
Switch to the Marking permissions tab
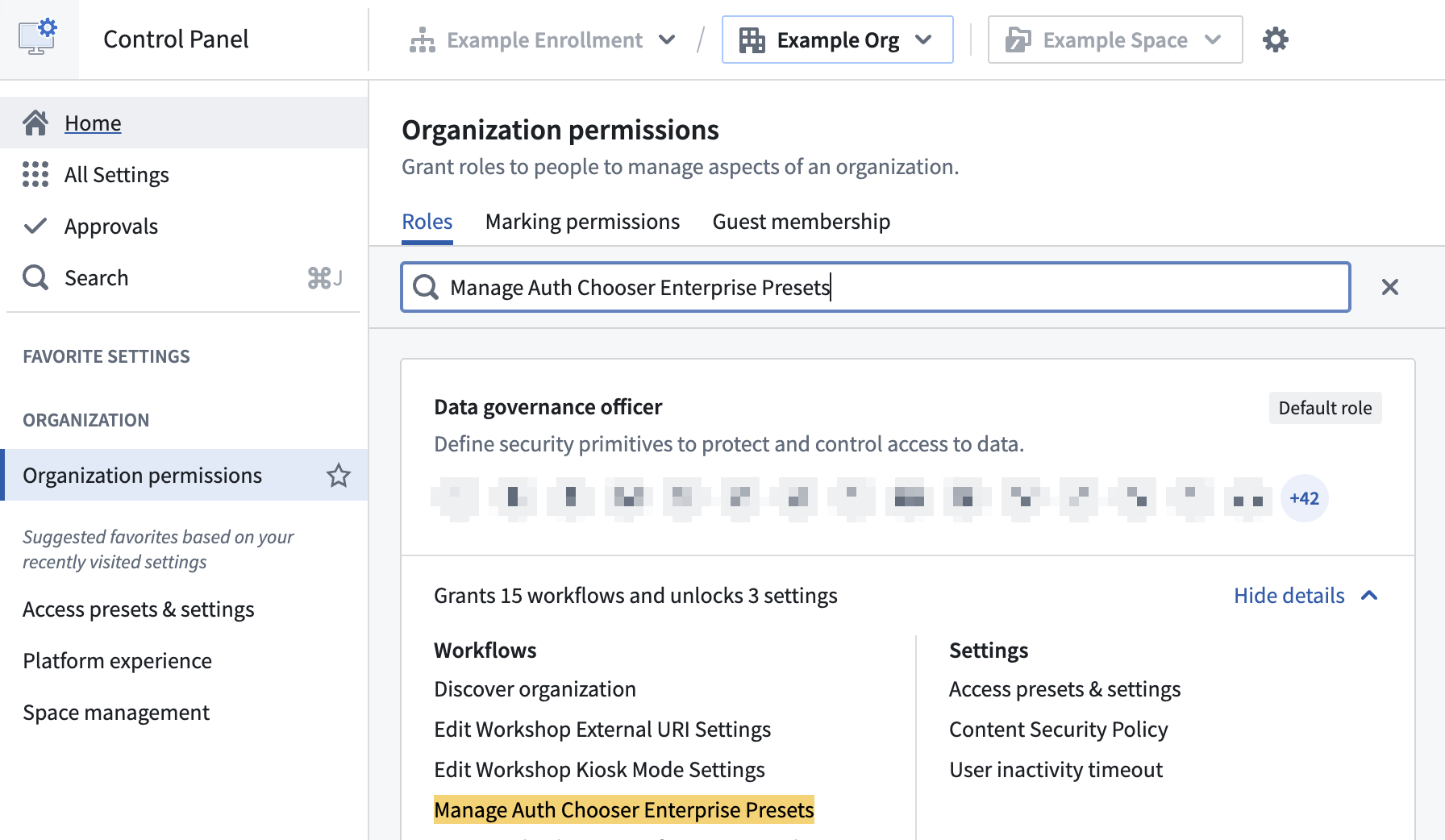[x=582, y=221]
